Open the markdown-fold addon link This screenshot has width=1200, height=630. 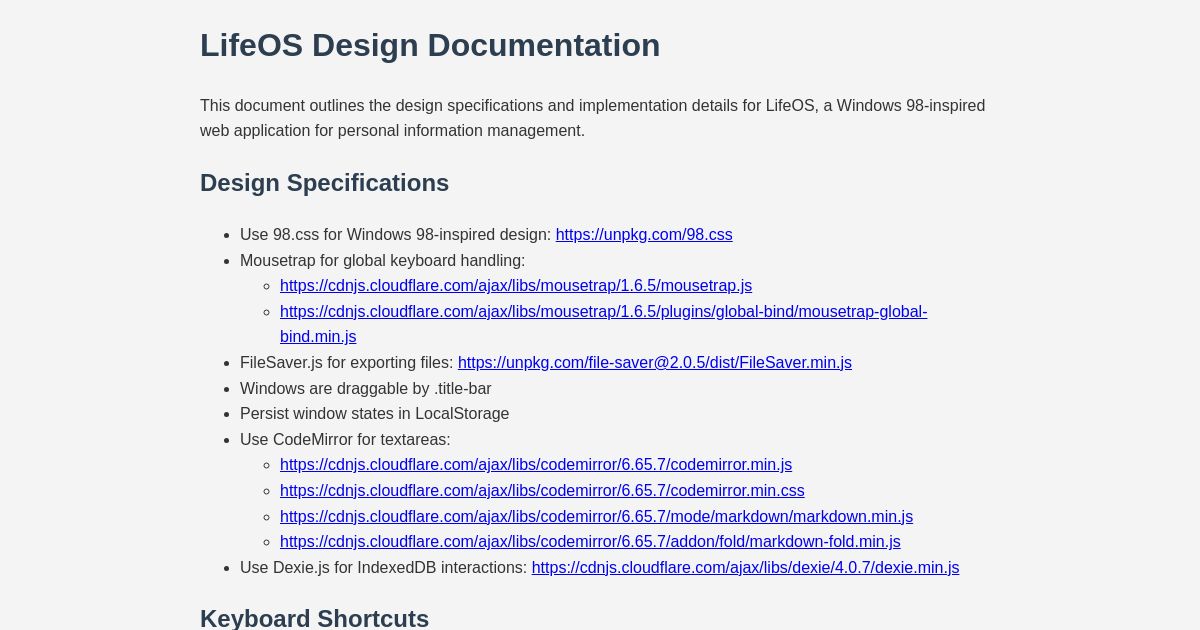point(590,541)
